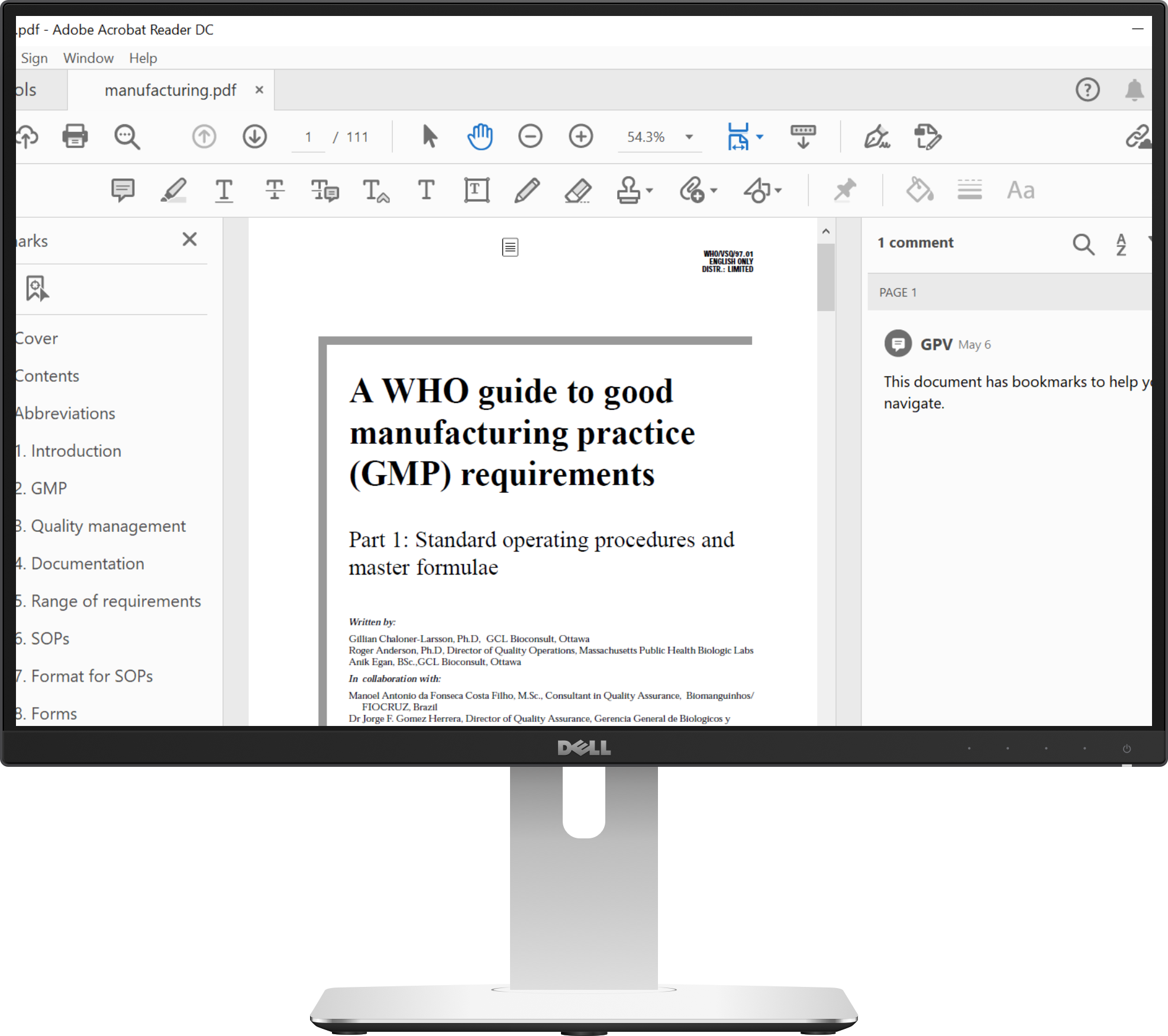Click the sticky note annotation on page
Viewport: 1168px width, 1036px height.
510,247
